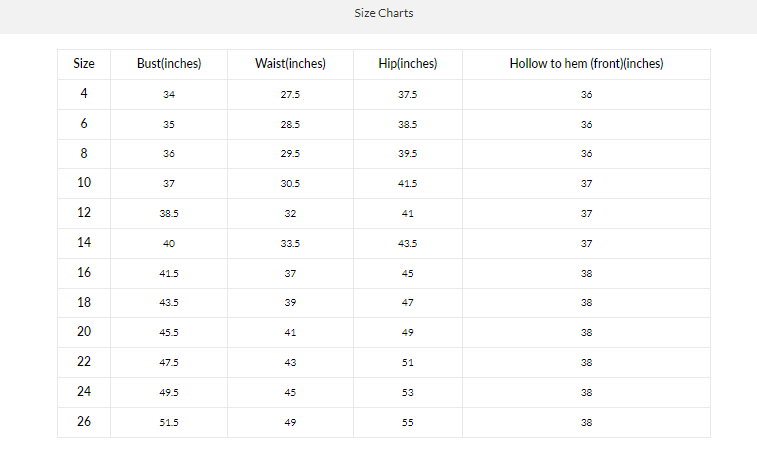Click the Hollow to hem (front) header
The image size is (757, 458).
tap(586, 64)
